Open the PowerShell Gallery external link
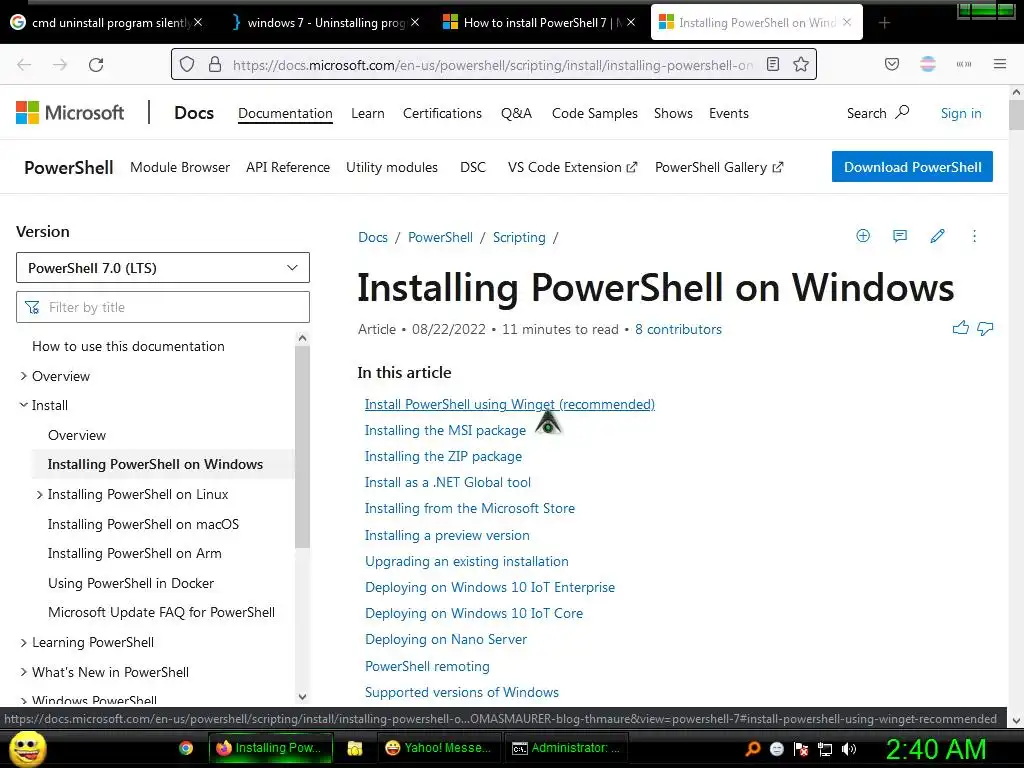 pos(718,167)
